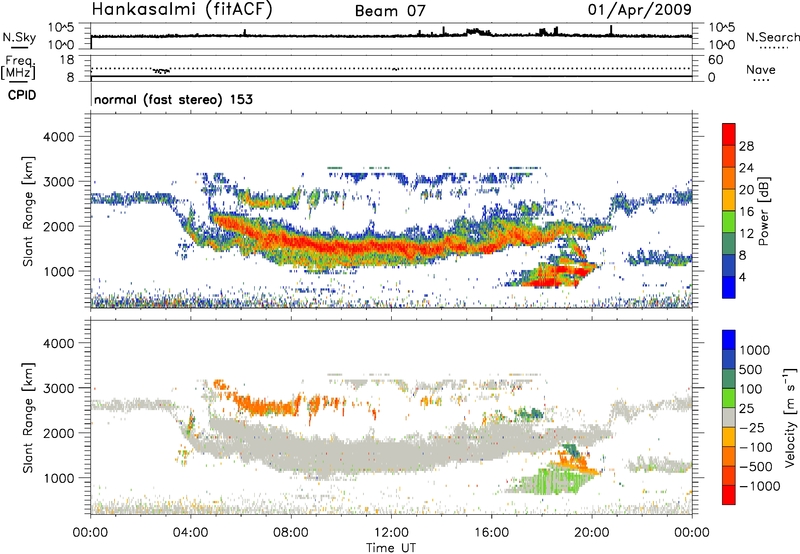The width and height of the screenshot is (800, 554).
Task: Click the 'Power [dB]' colorbar label
Action: coord(763,211)
